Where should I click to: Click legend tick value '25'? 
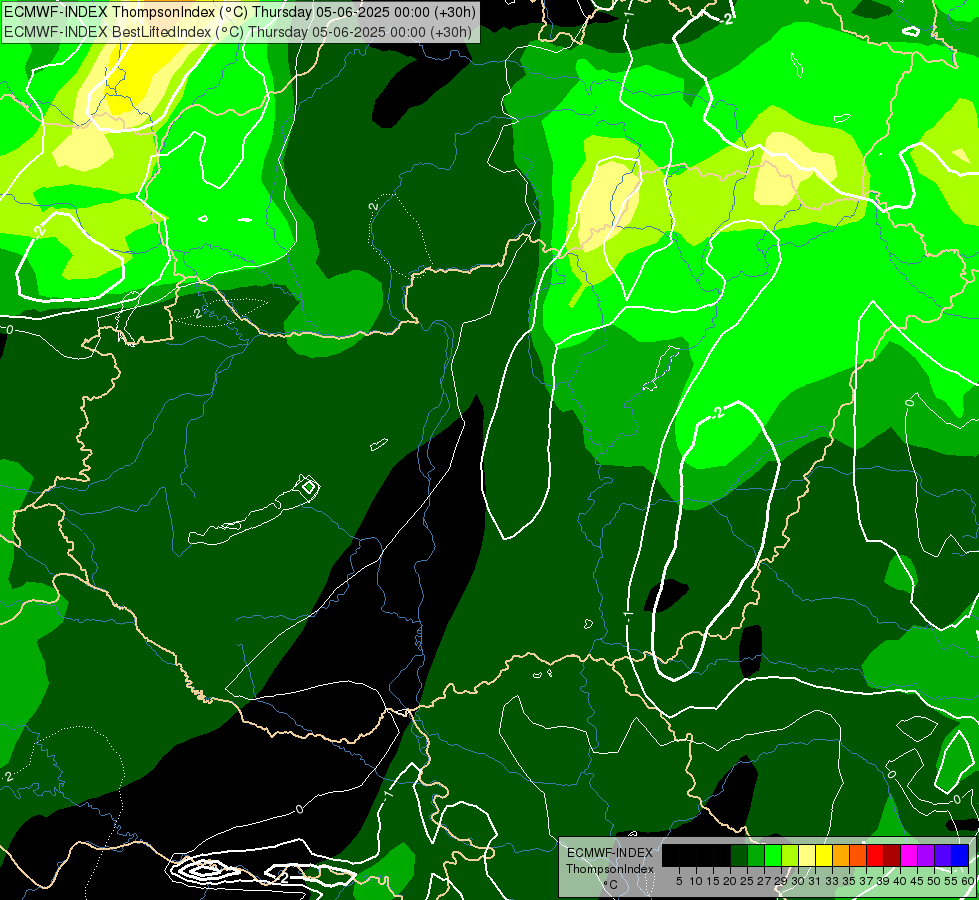click(x=747, y=881)
